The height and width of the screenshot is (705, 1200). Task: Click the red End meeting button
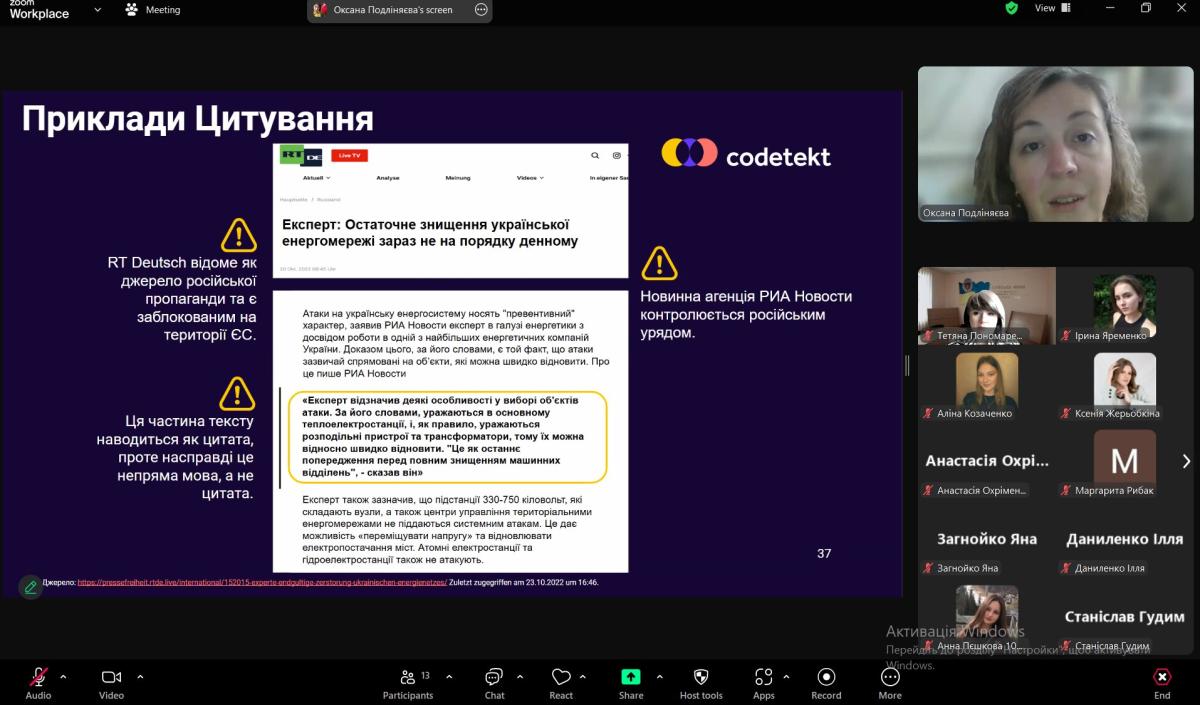(1162, 683)
